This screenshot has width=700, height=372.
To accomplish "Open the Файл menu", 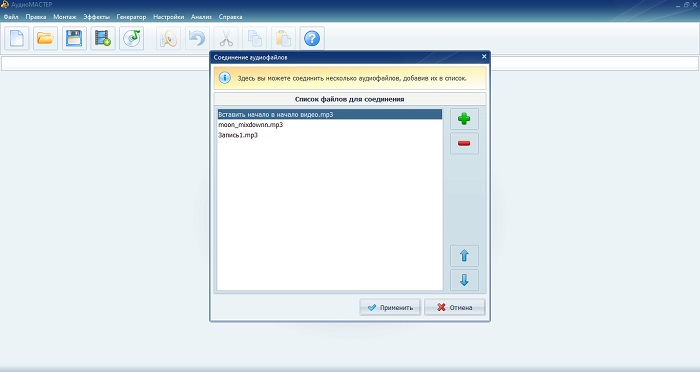I will point(11,17).
